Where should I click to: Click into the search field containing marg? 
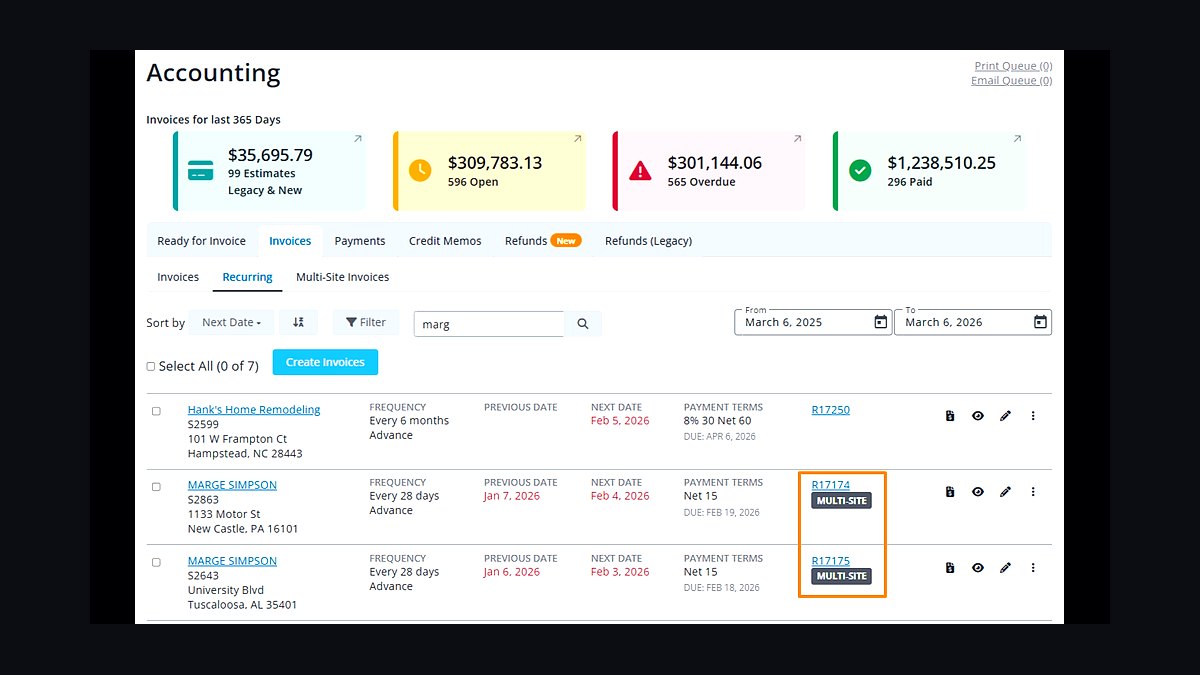point(489,324)
